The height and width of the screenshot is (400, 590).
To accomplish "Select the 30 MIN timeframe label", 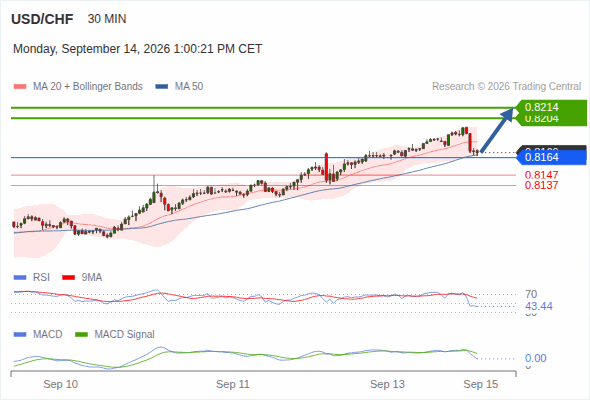I will [x=107, y=19].
